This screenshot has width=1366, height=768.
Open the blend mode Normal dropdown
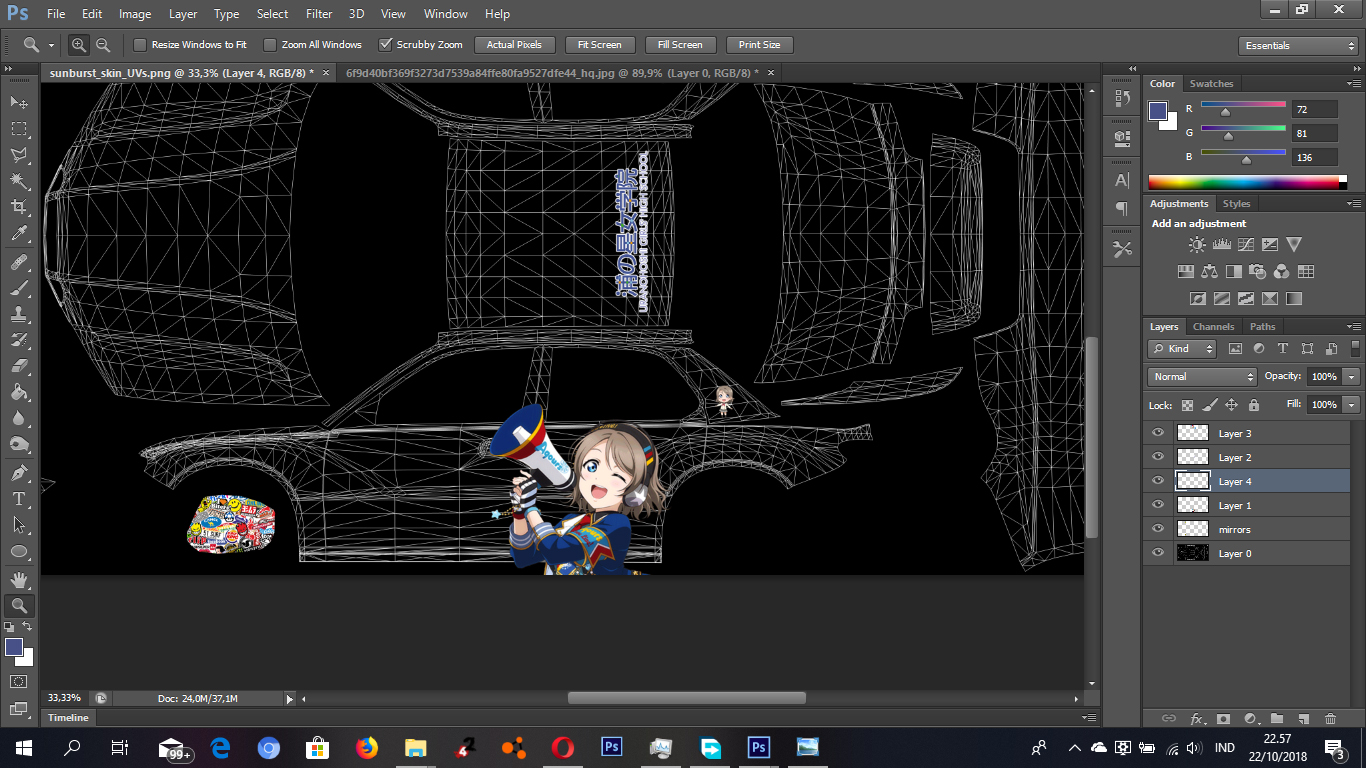pyautogui.click(x=1202, y=377)
